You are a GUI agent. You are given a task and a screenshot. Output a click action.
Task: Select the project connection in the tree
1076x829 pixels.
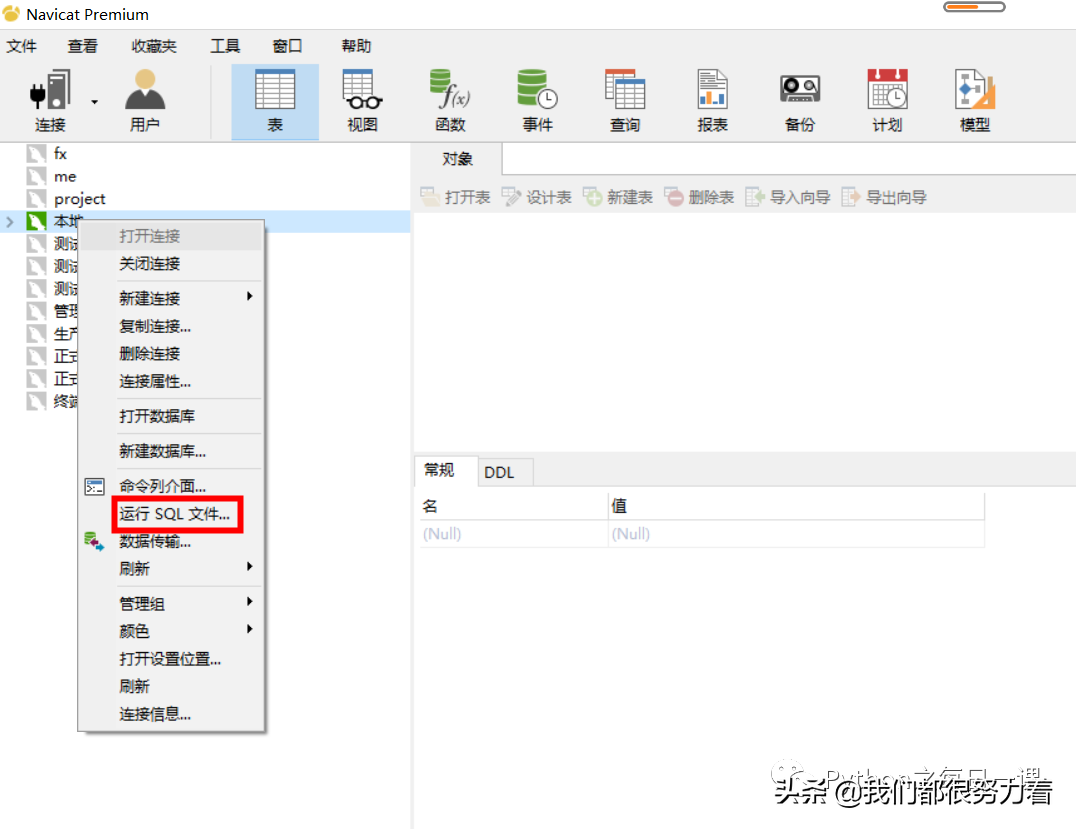pyautogui.click(x=80, y=199)
